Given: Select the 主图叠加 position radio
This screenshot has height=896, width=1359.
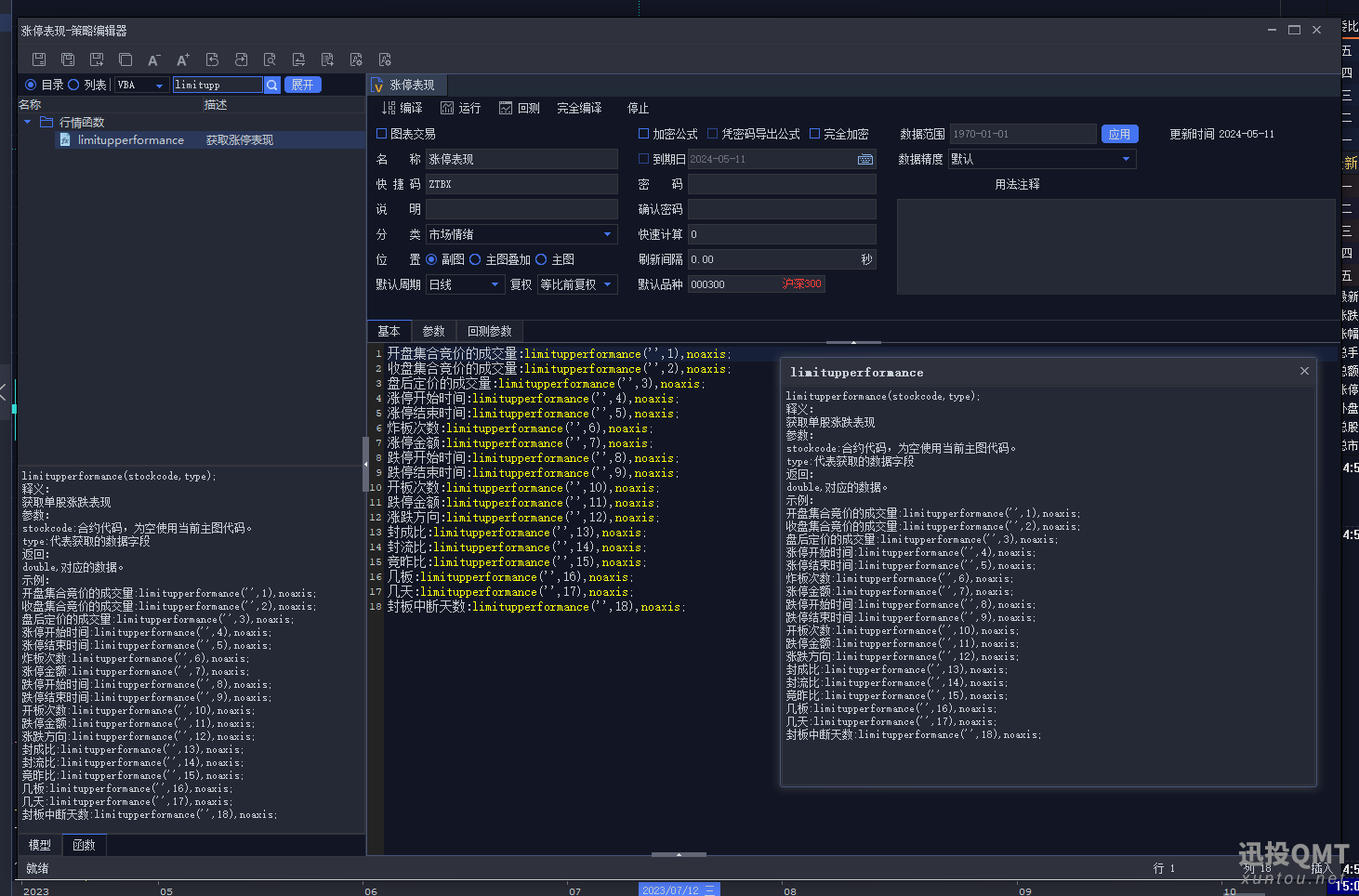Looking at the screenshot, I should click(475, 259).
